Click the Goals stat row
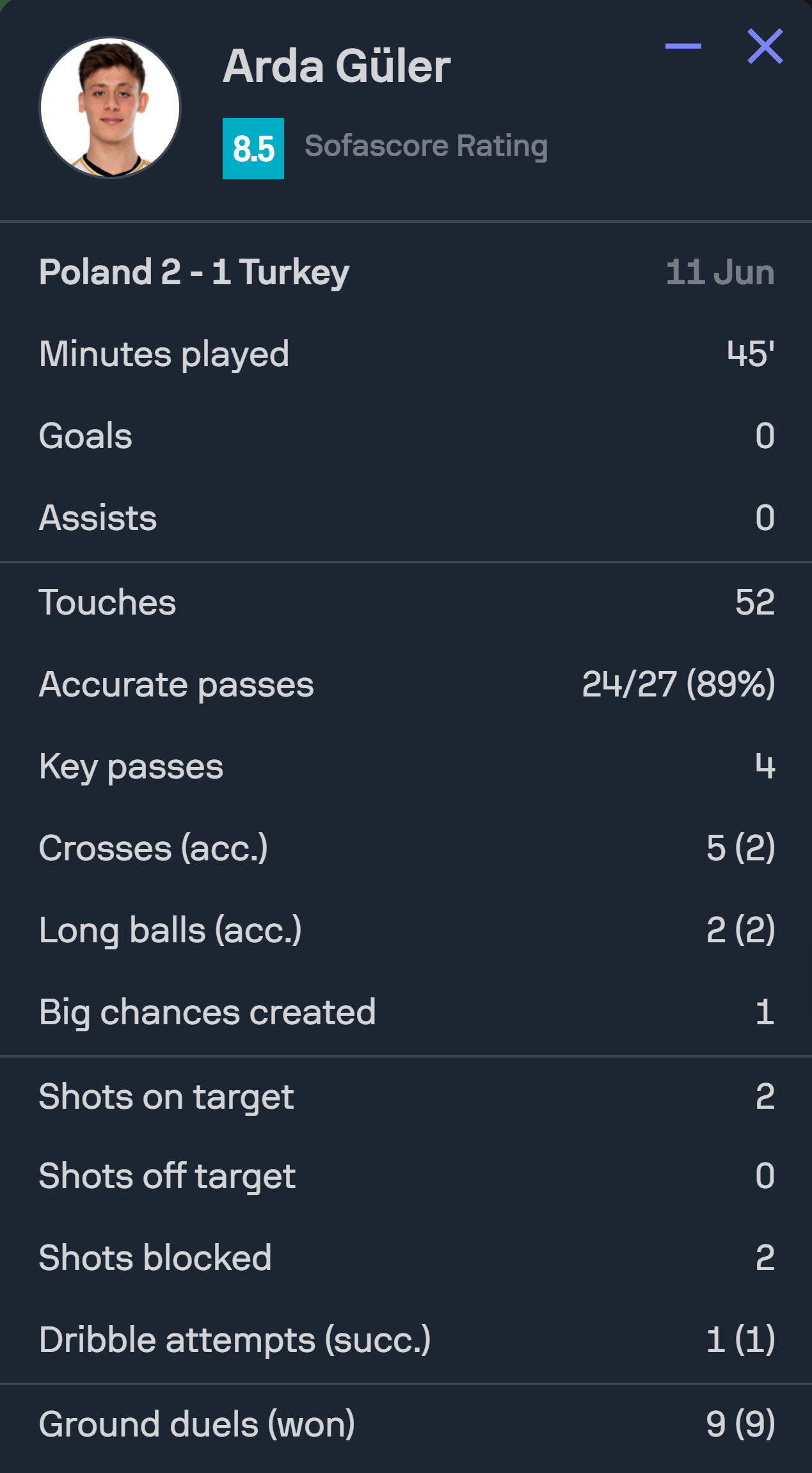Image resolution: width=812 pixels, height=1473 pixels. click(x=406, y=436)
